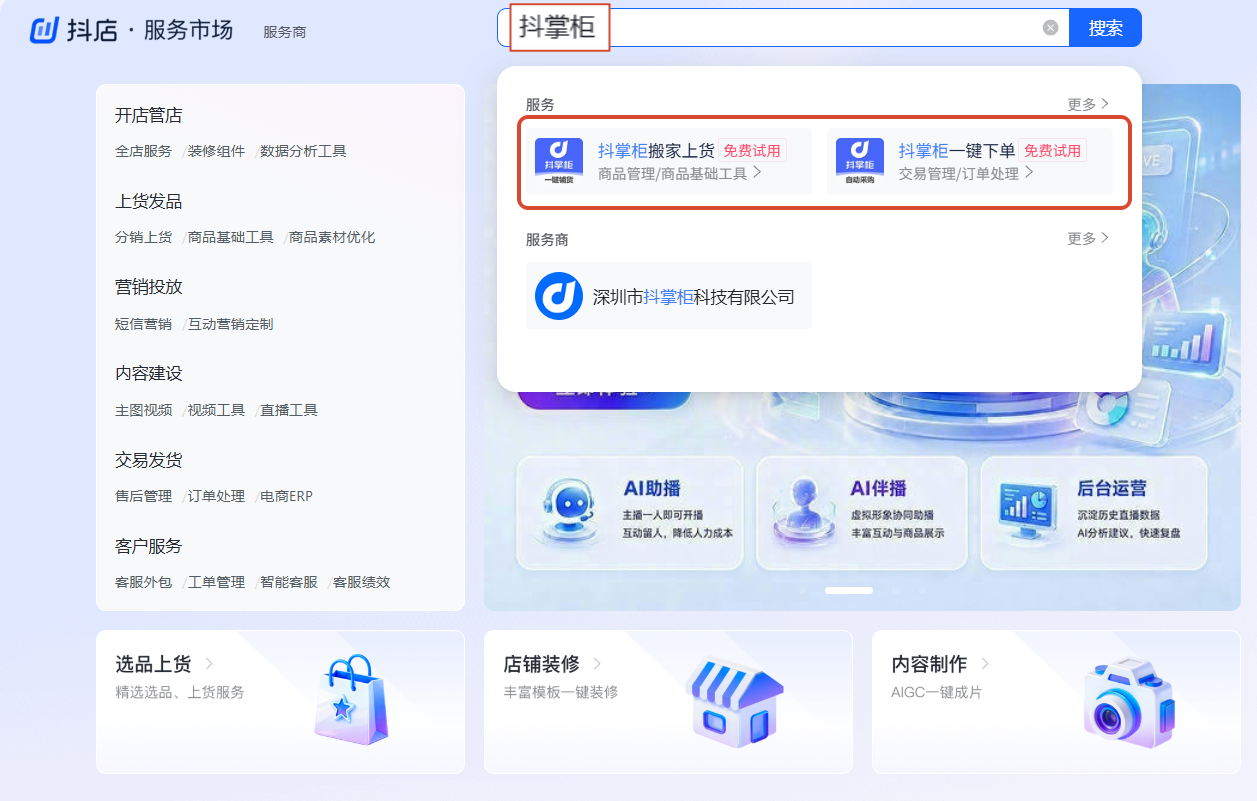Image resolution: width=1257 pixels, height=801 pixels.
Task: Expand 更多 next to 服务 section
Action: (1088, 104)
